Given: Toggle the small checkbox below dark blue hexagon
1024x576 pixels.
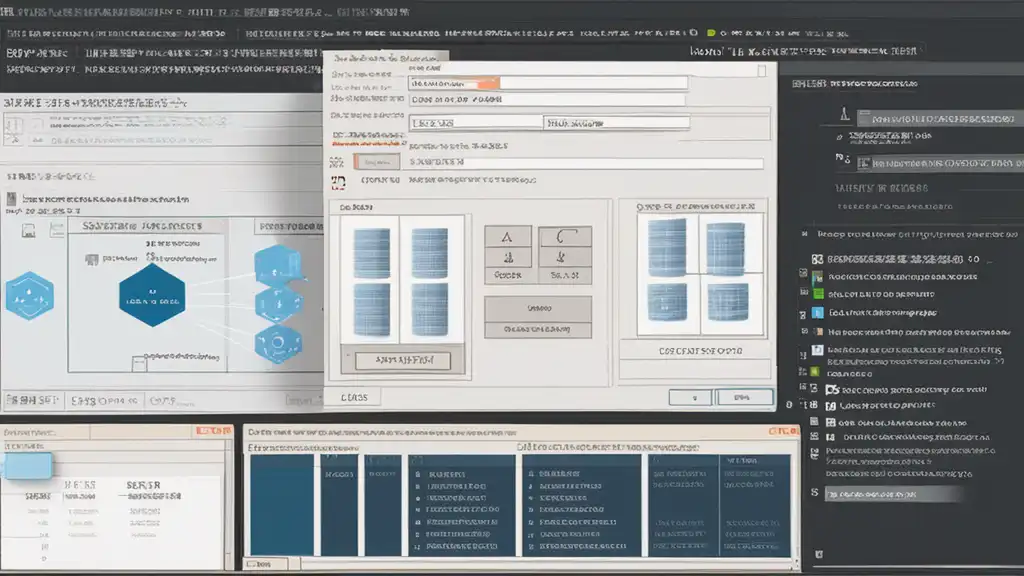Looking at the screenshot, I should coord(139,365).
